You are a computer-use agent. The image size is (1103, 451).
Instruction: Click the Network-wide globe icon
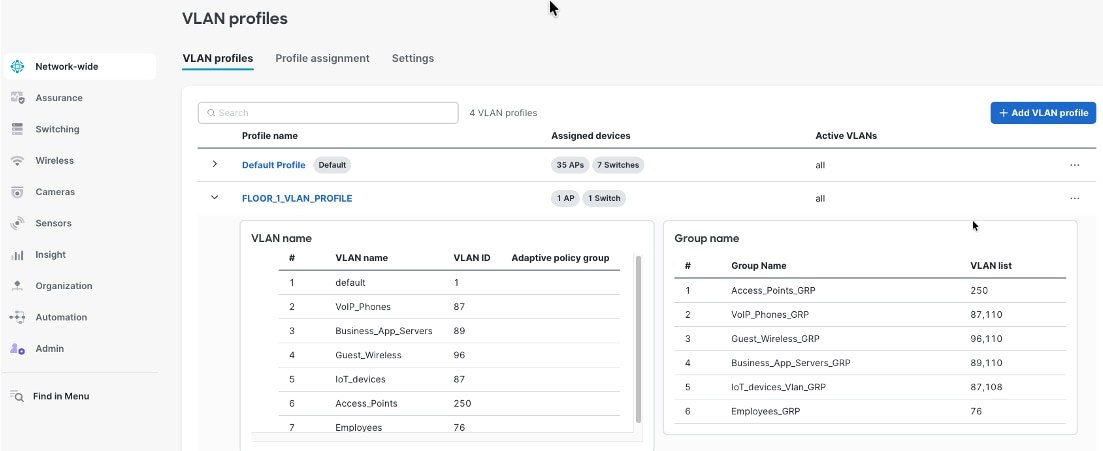[17, 67]
